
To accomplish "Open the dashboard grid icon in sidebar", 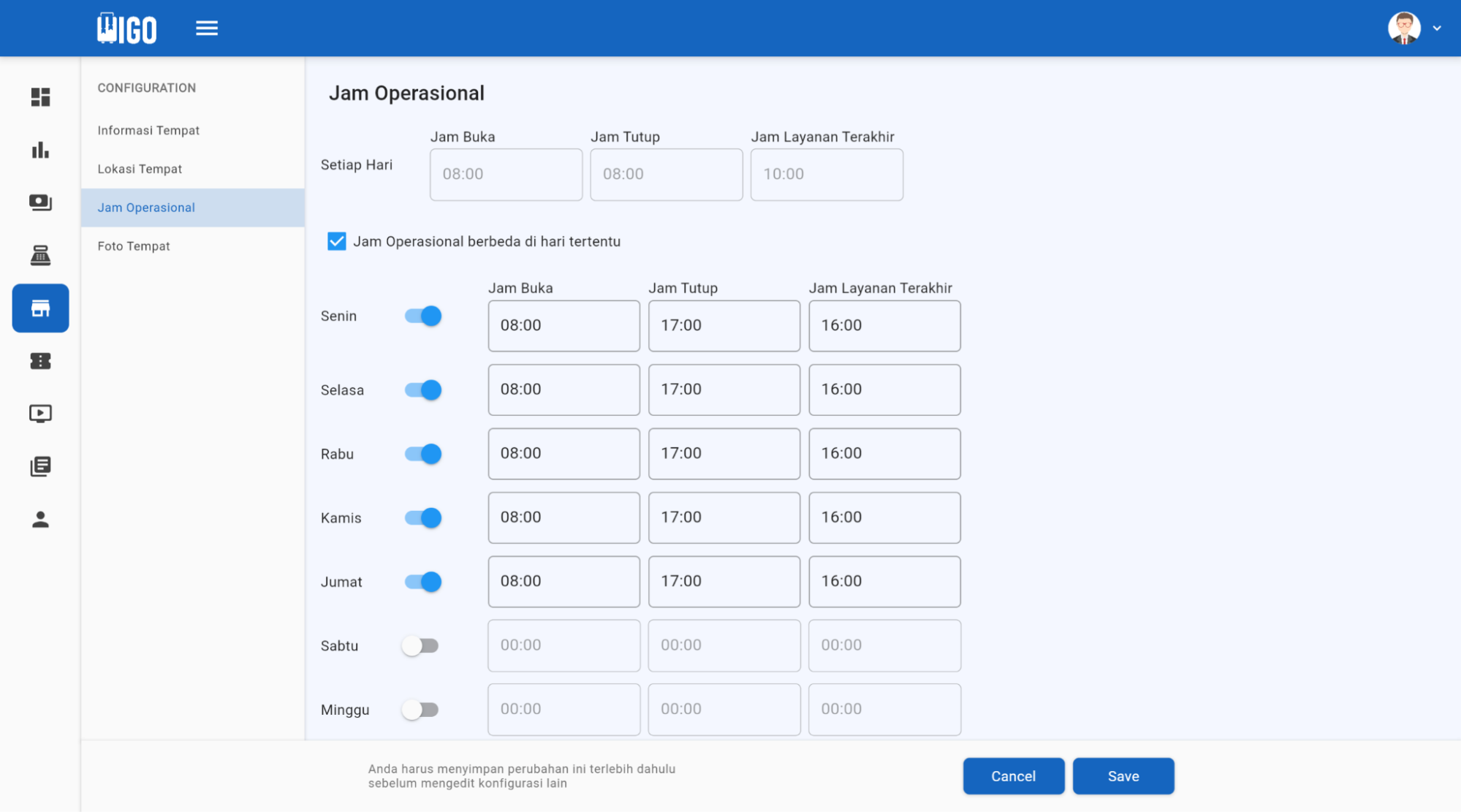I will coord(40,97).
